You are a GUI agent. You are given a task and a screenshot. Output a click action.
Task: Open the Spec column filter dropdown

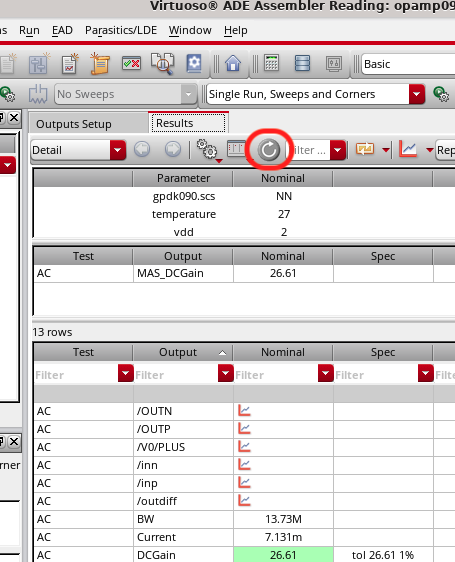click(426, 373)
